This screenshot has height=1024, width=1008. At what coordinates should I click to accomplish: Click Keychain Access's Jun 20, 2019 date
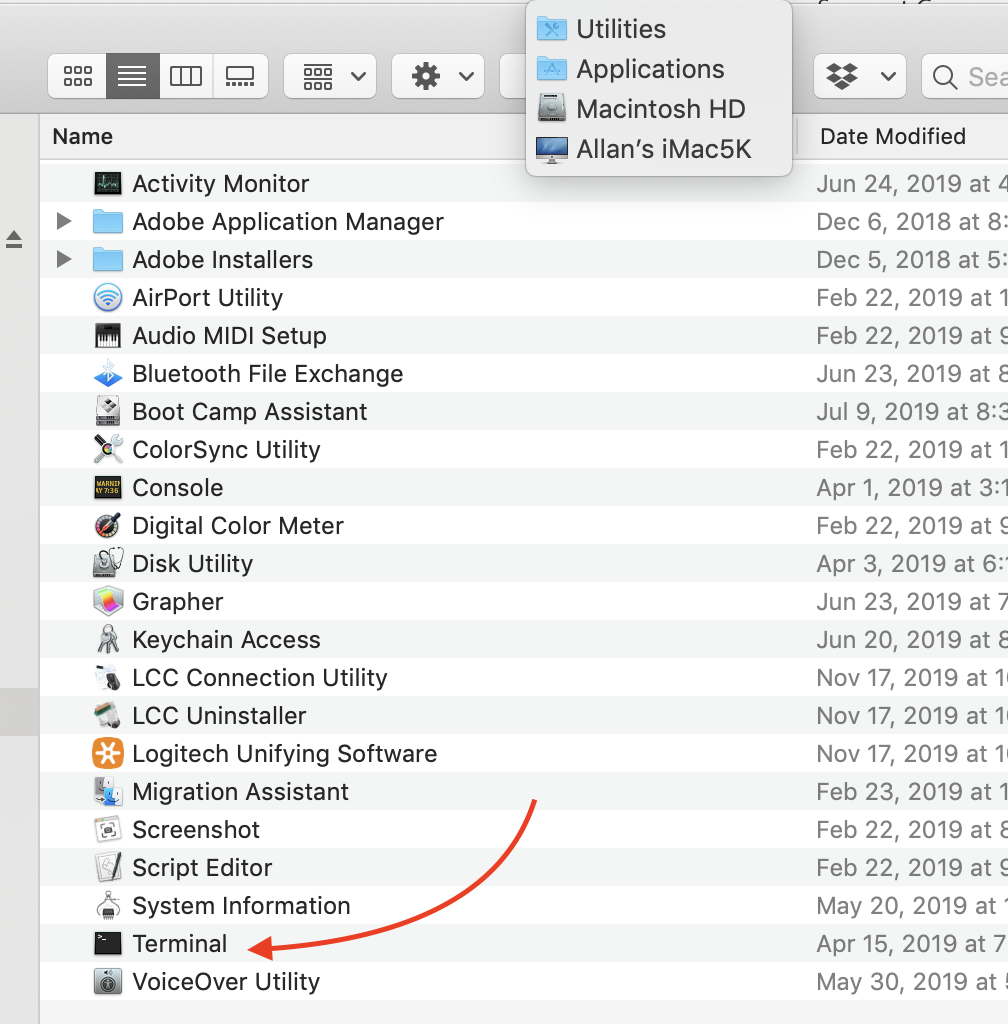(x=911, y=640)
